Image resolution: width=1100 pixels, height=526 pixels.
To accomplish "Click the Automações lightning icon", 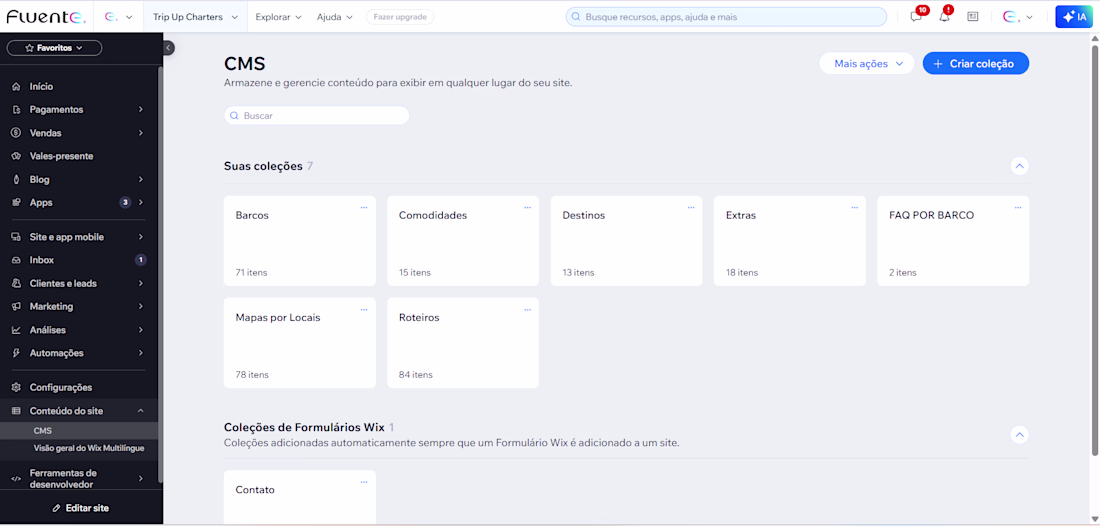I will click(16, 353).
